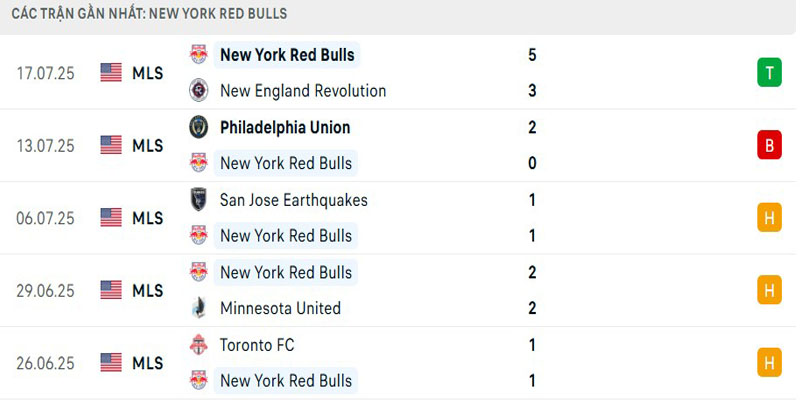This screenshot has height=400, width=800.
Task: Go to Toronto FC team page
Action: point(257,345)
